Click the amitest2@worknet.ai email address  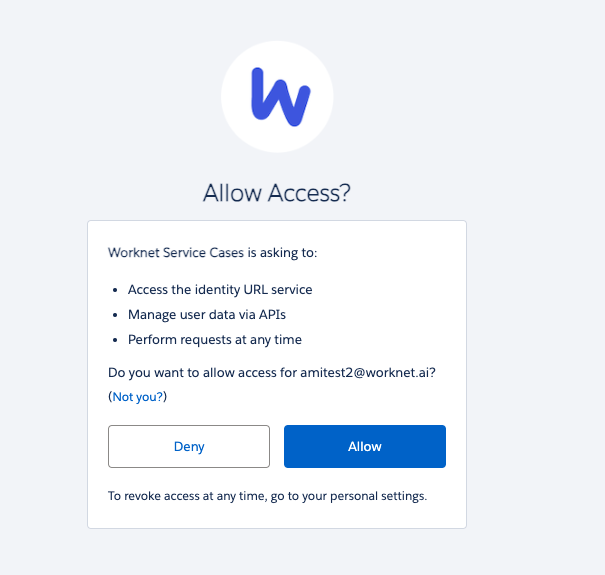[365, 372]
